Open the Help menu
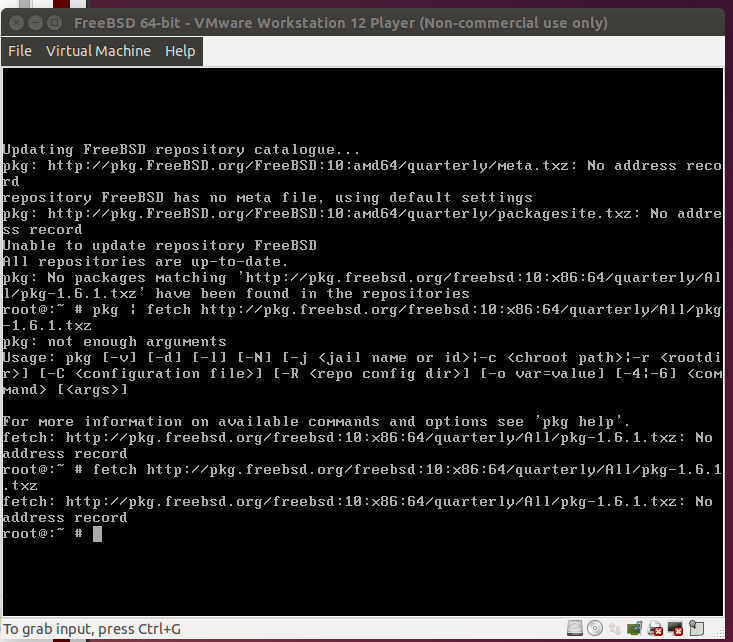 [180, 51]
